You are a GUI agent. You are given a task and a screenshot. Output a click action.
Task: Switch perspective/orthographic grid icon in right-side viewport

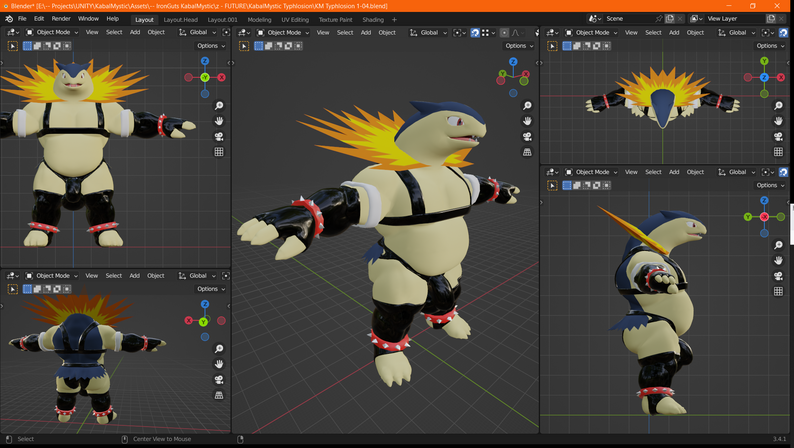tap(778, 291)
